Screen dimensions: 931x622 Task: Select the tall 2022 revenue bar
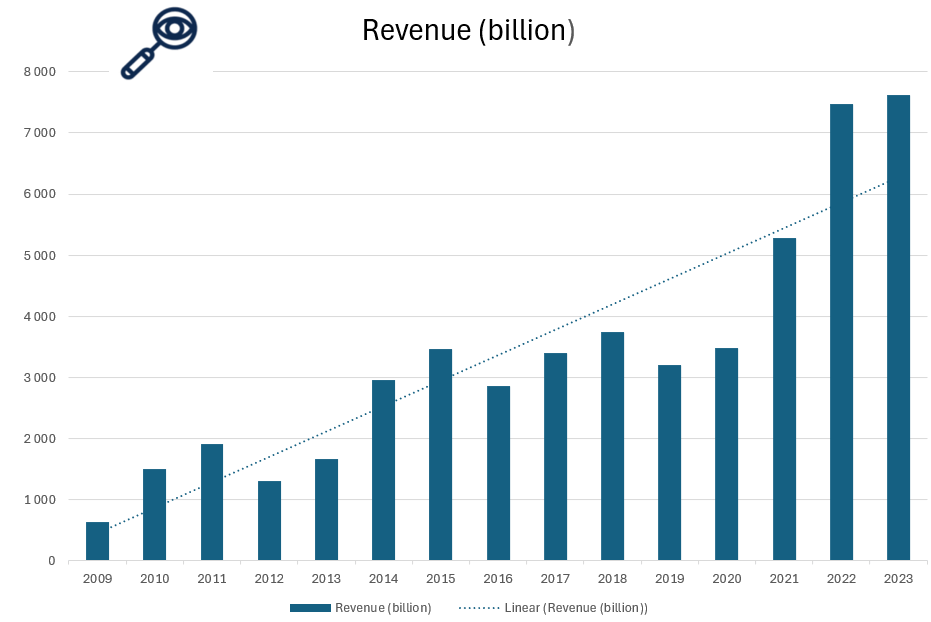tap(841, 332)
